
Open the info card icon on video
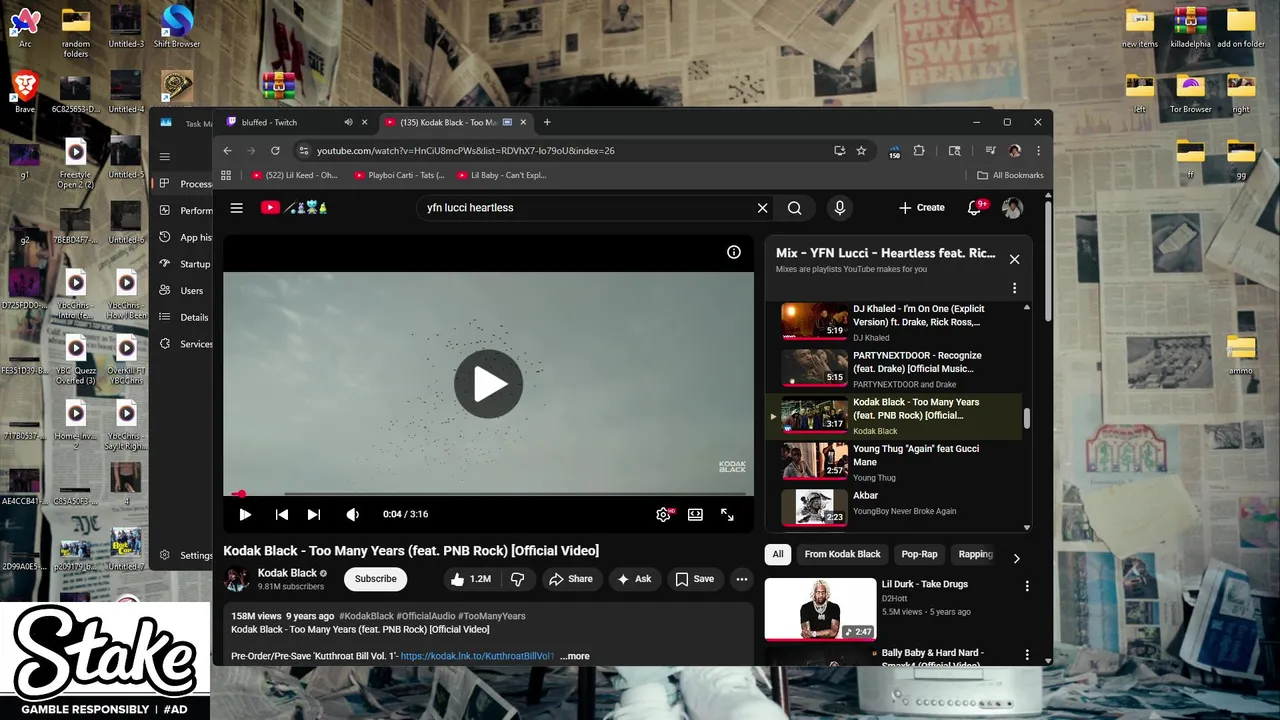pyautogui.click(x=734, y=252)
